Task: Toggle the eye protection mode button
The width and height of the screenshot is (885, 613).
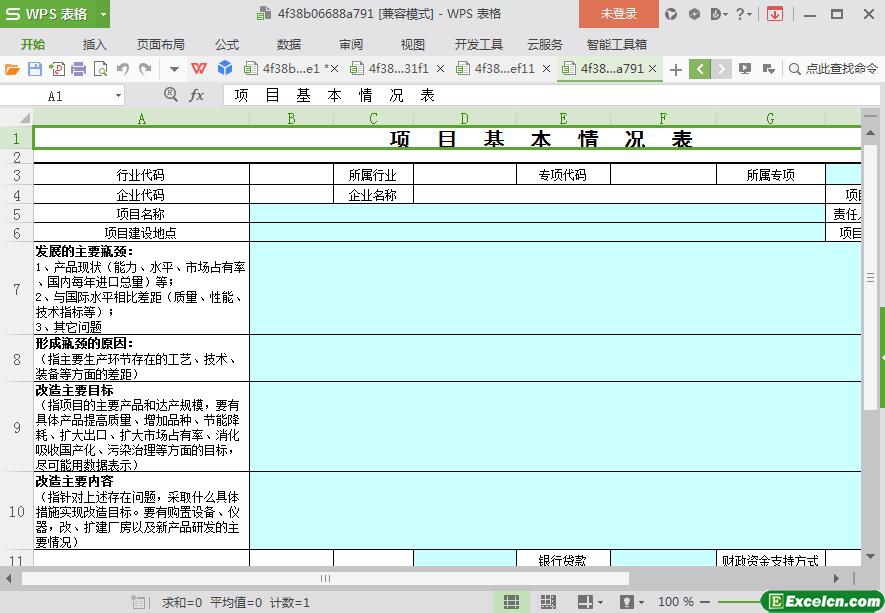Action: point(627,602)
